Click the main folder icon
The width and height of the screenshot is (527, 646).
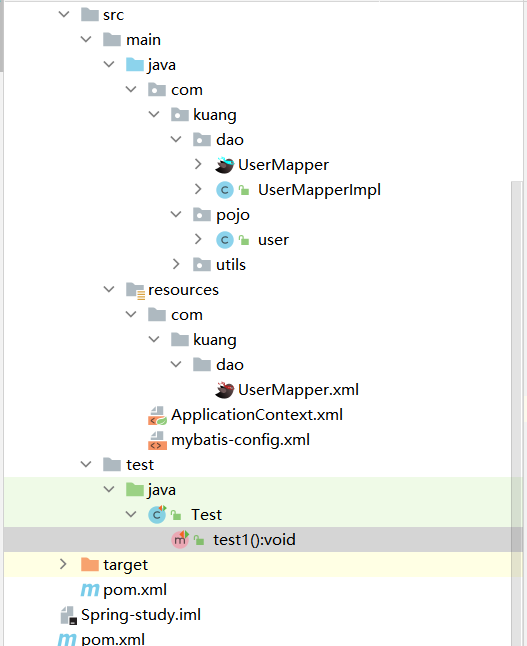click(x=112, y=40)
